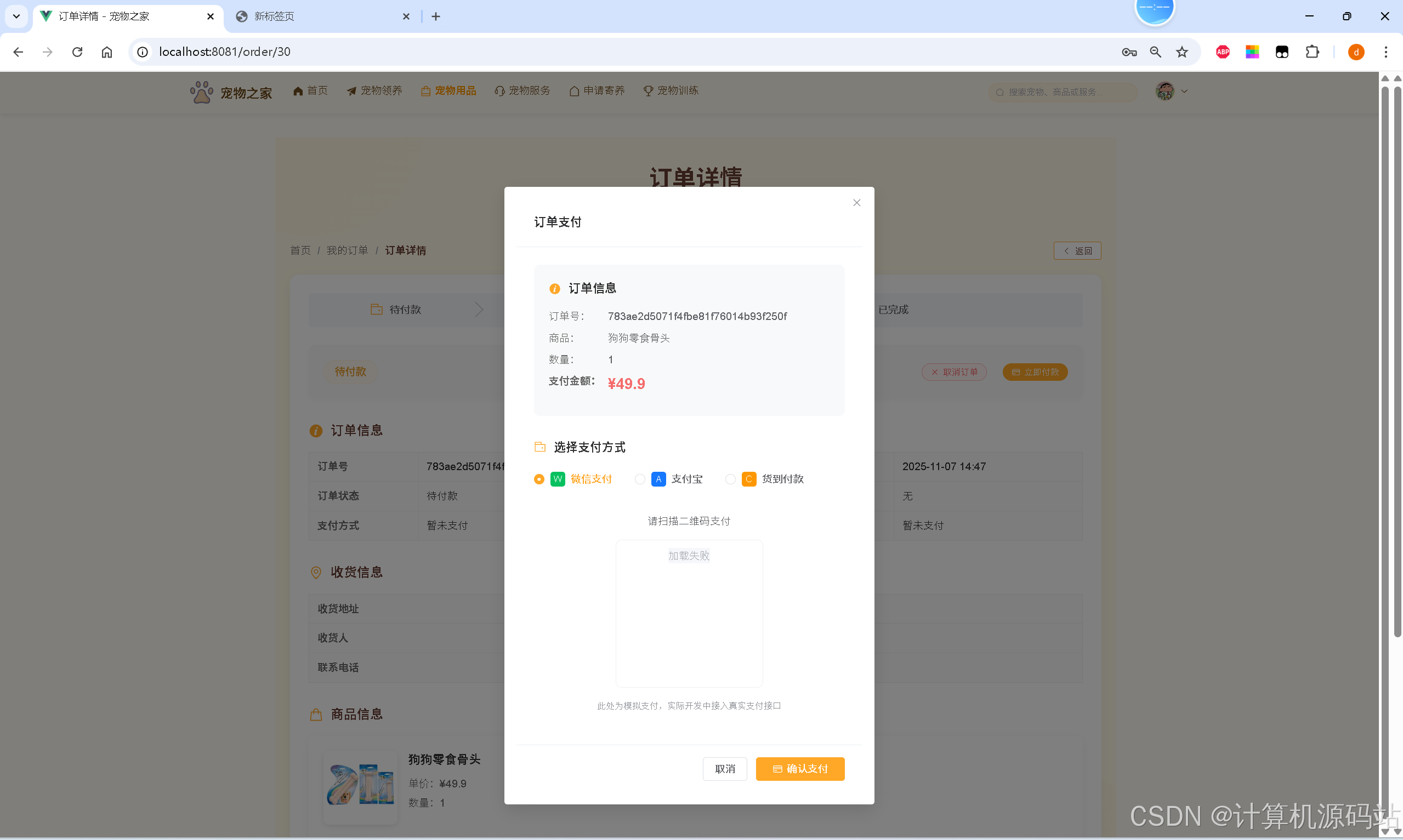Screen dimensions: 1403x840
Task: Click 取消订单 button
Action: pos(954,372)
